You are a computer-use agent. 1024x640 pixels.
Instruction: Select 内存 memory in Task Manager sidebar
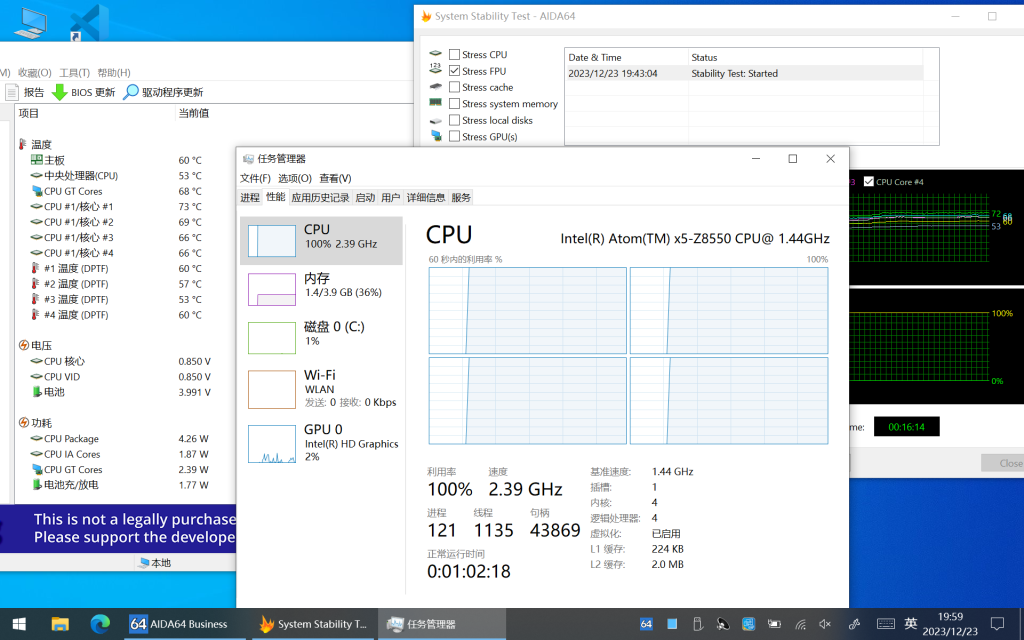tap(321, 289)
